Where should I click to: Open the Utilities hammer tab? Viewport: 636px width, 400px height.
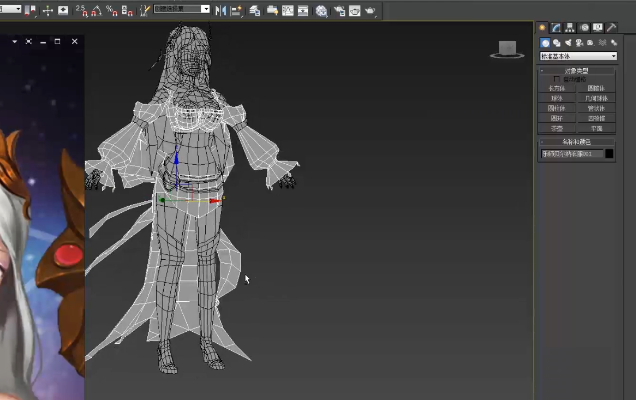coord(610,28)
